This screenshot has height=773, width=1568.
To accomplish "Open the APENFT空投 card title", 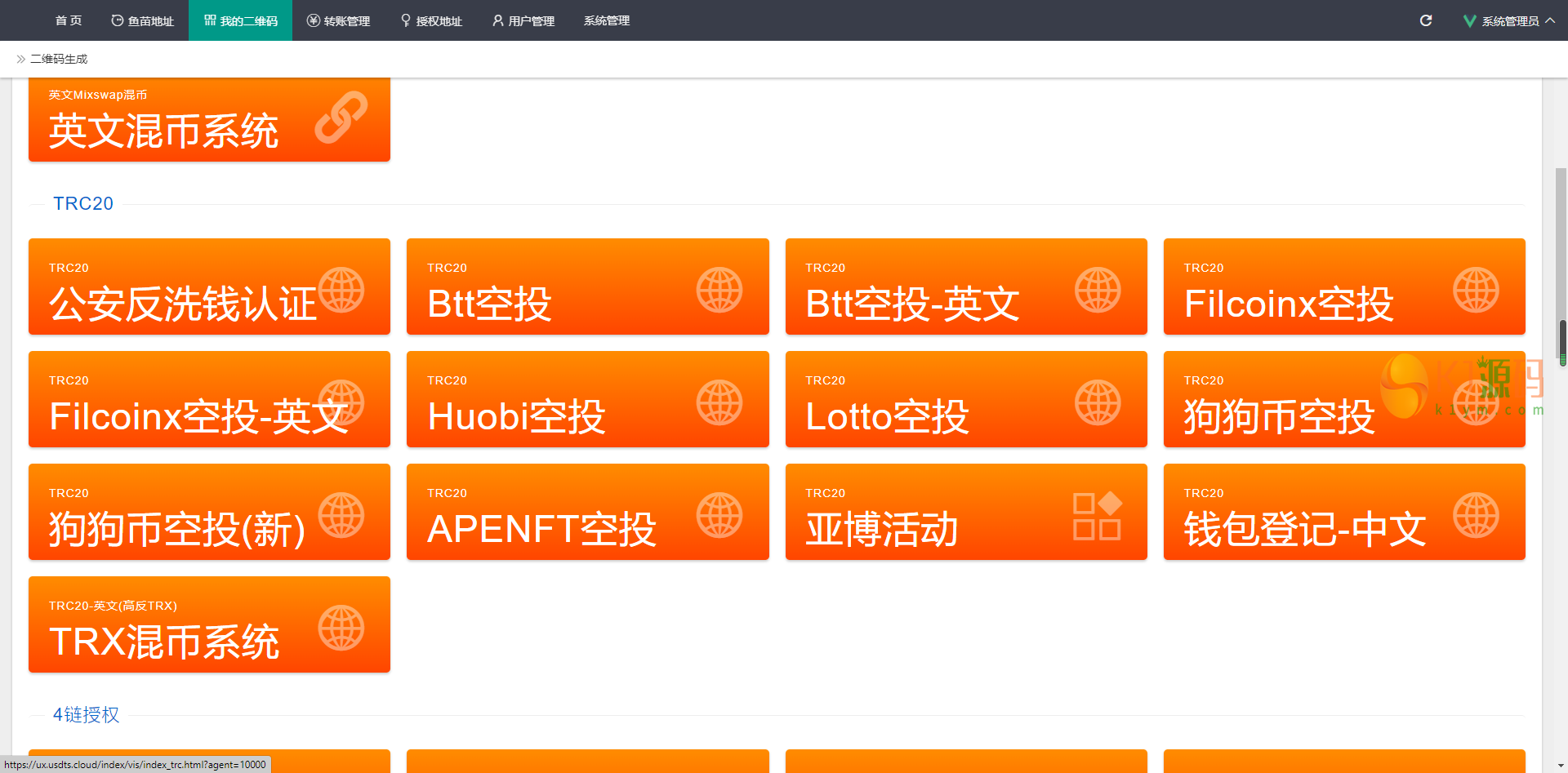I will 542,530.
